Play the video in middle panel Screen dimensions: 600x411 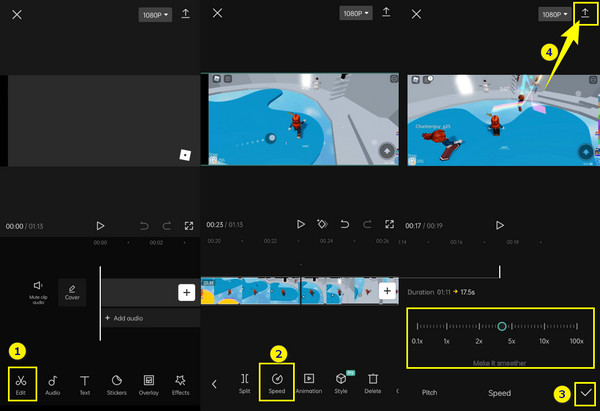click(x=301, y=224)
